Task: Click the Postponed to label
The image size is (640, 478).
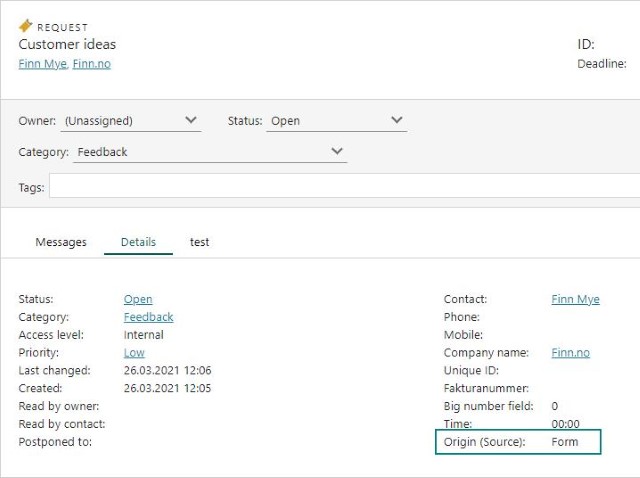Action: tap(55, 442)
